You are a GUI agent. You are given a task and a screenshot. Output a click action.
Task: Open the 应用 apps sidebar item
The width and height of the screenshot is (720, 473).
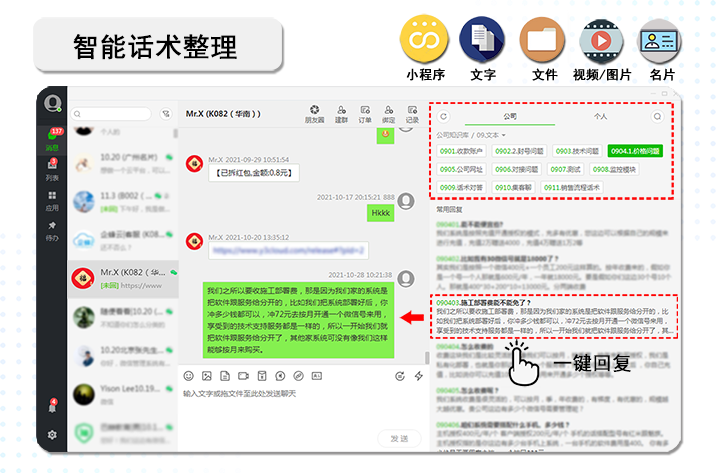coord(52,201)
